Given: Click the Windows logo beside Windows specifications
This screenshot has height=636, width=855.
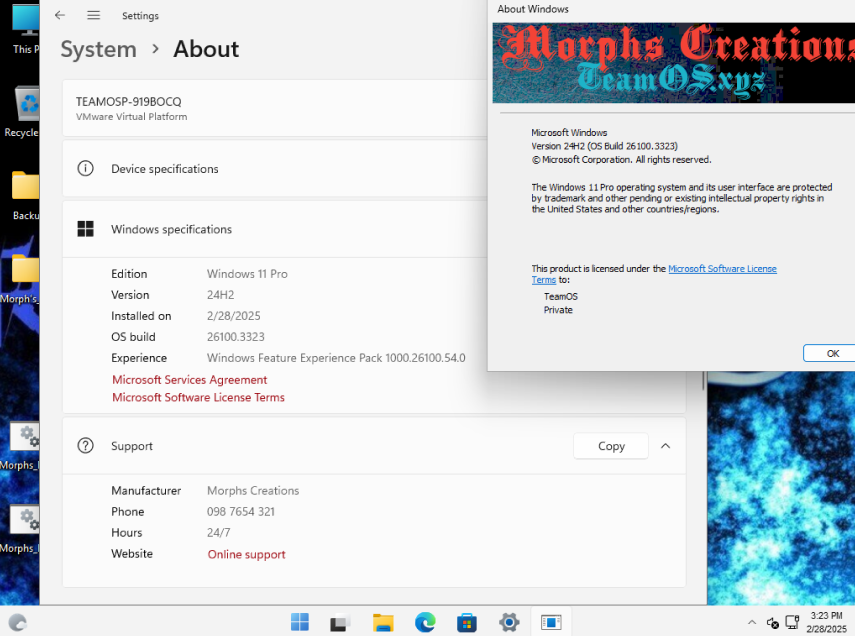Looking at the screenshot, I should point(86,229).
